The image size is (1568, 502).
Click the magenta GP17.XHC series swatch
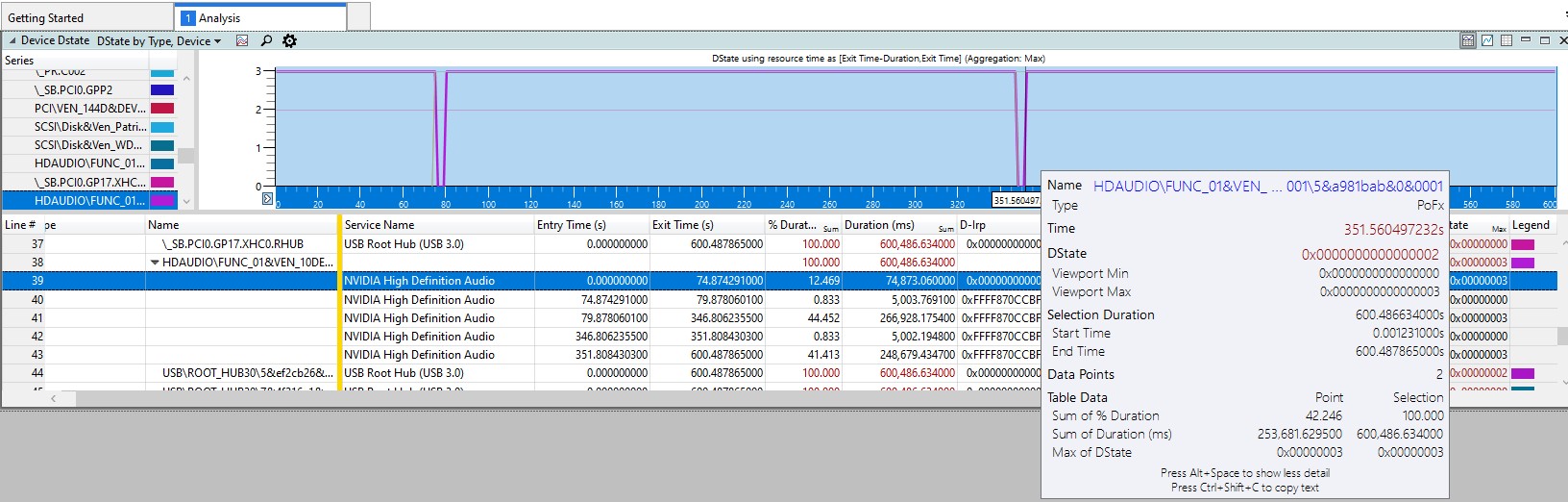[x=162, y=182]
